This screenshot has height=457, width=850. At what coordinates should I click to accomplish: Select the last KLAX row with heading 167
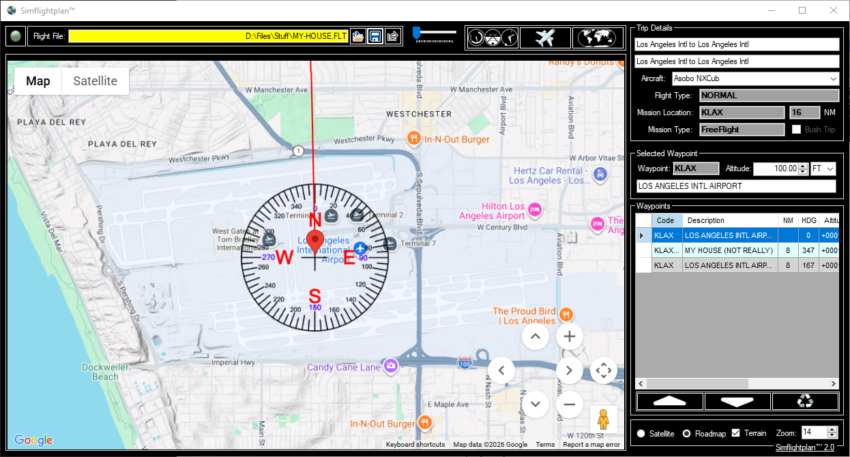click(x=737, y=265)
